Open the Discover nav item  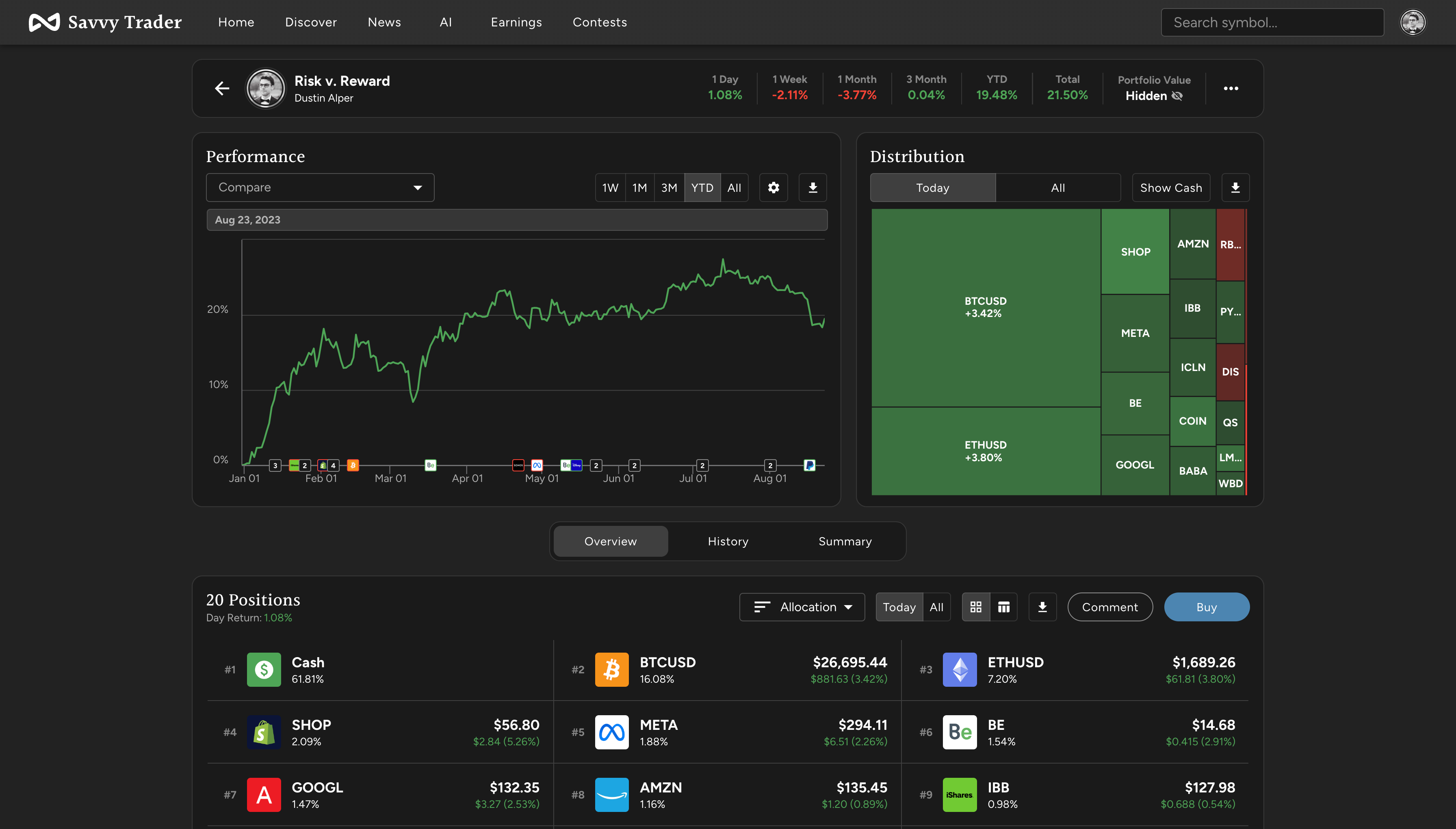tap(311, 22)
